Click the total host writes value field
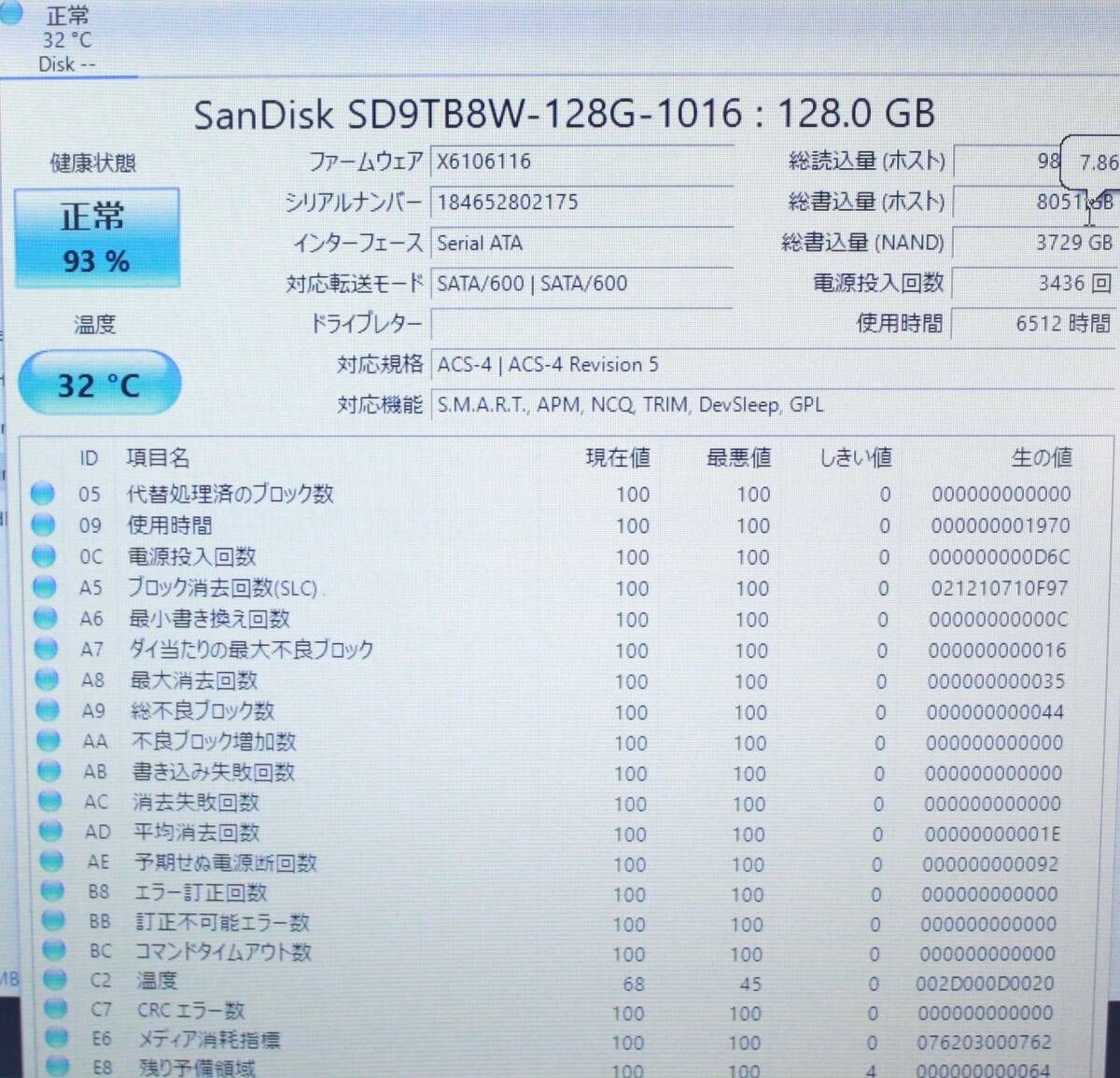The width and height of the screenshot is (1120, 1078). [x=1034, y=202]
